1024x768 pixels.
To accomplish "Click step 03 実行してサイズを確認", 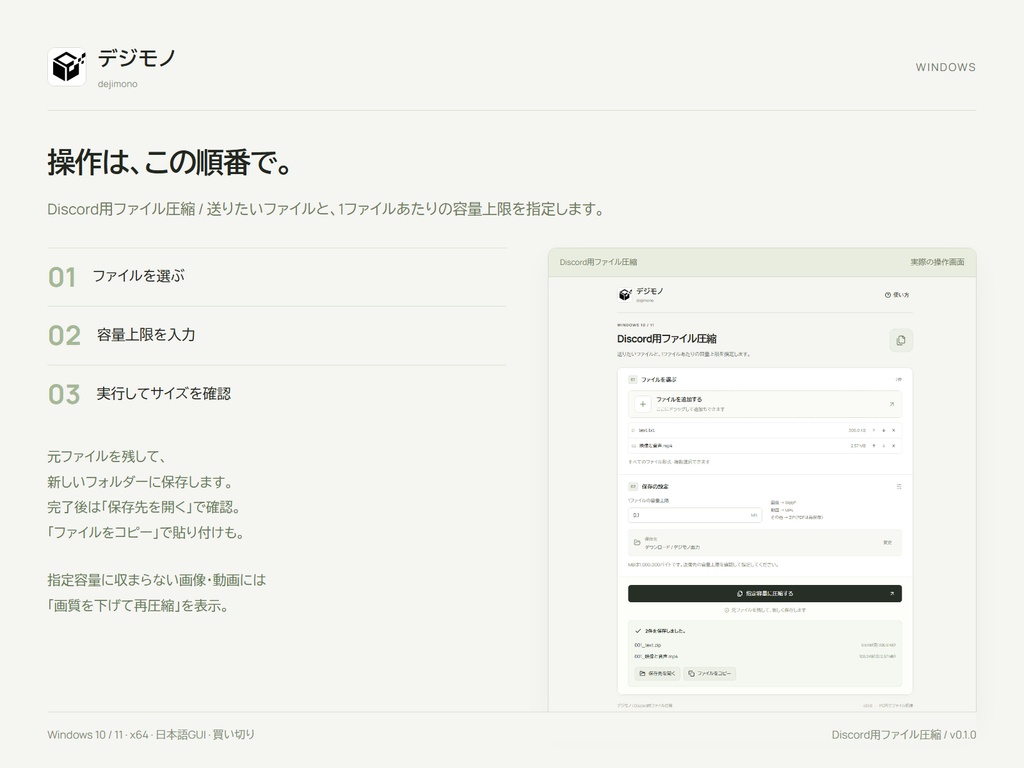I will (x=276, y=394).
